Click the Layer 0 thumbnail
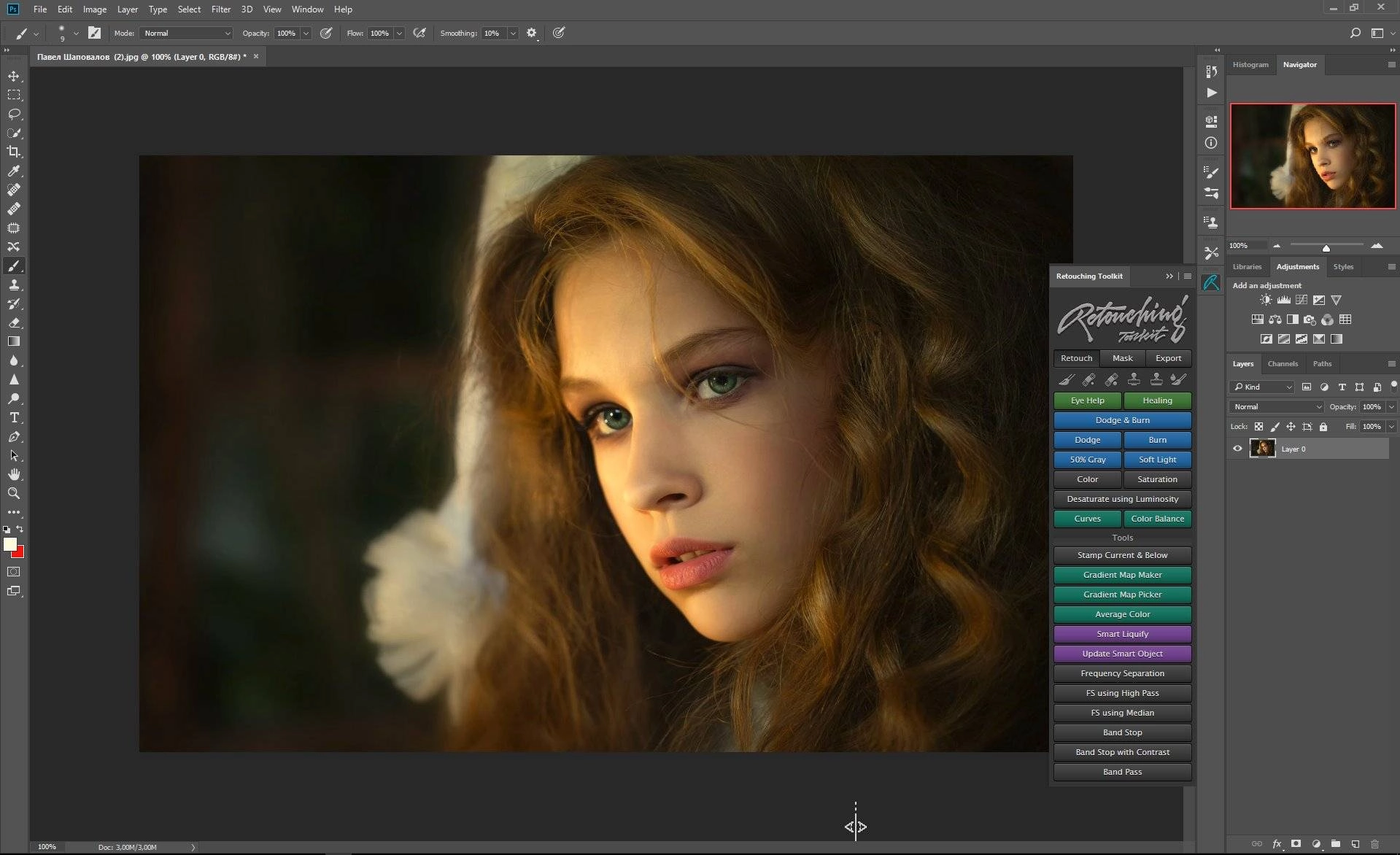 point(1262,449)
